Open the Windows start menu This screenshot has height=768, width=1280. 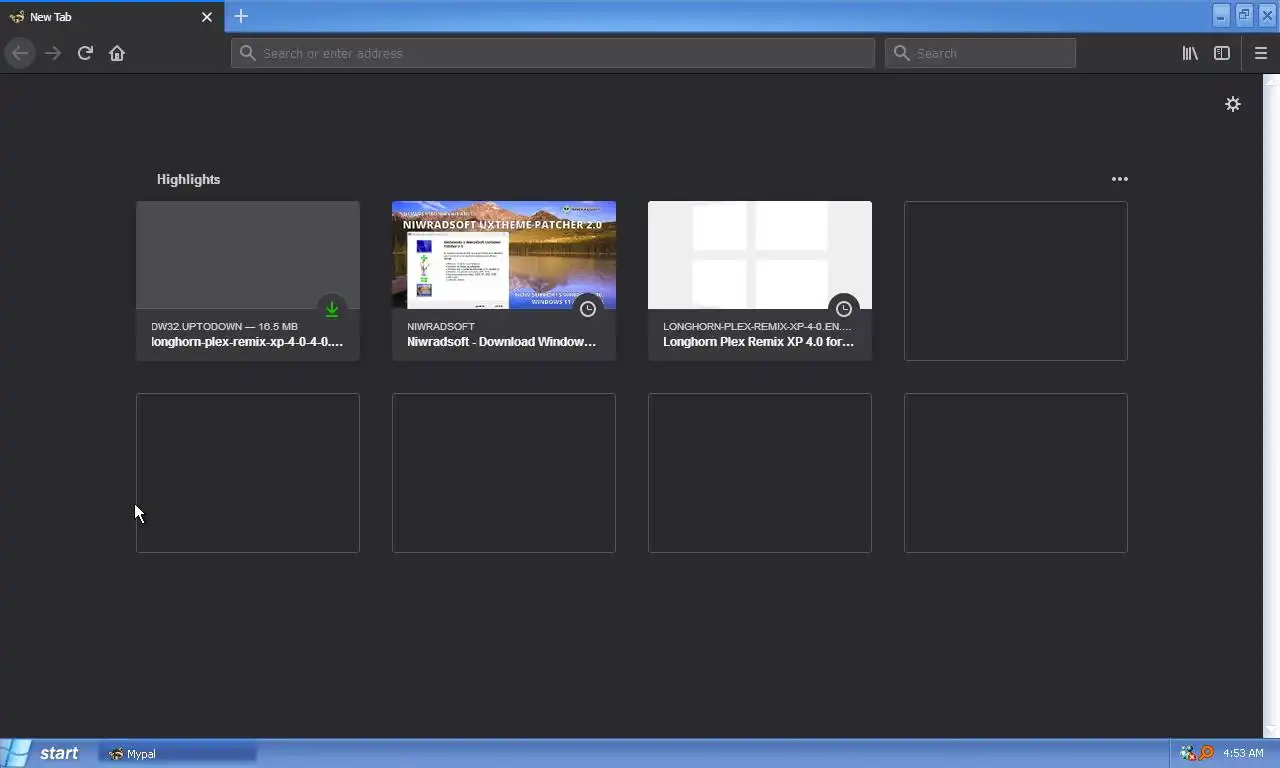pyautogui.click(x=41, y=753)
